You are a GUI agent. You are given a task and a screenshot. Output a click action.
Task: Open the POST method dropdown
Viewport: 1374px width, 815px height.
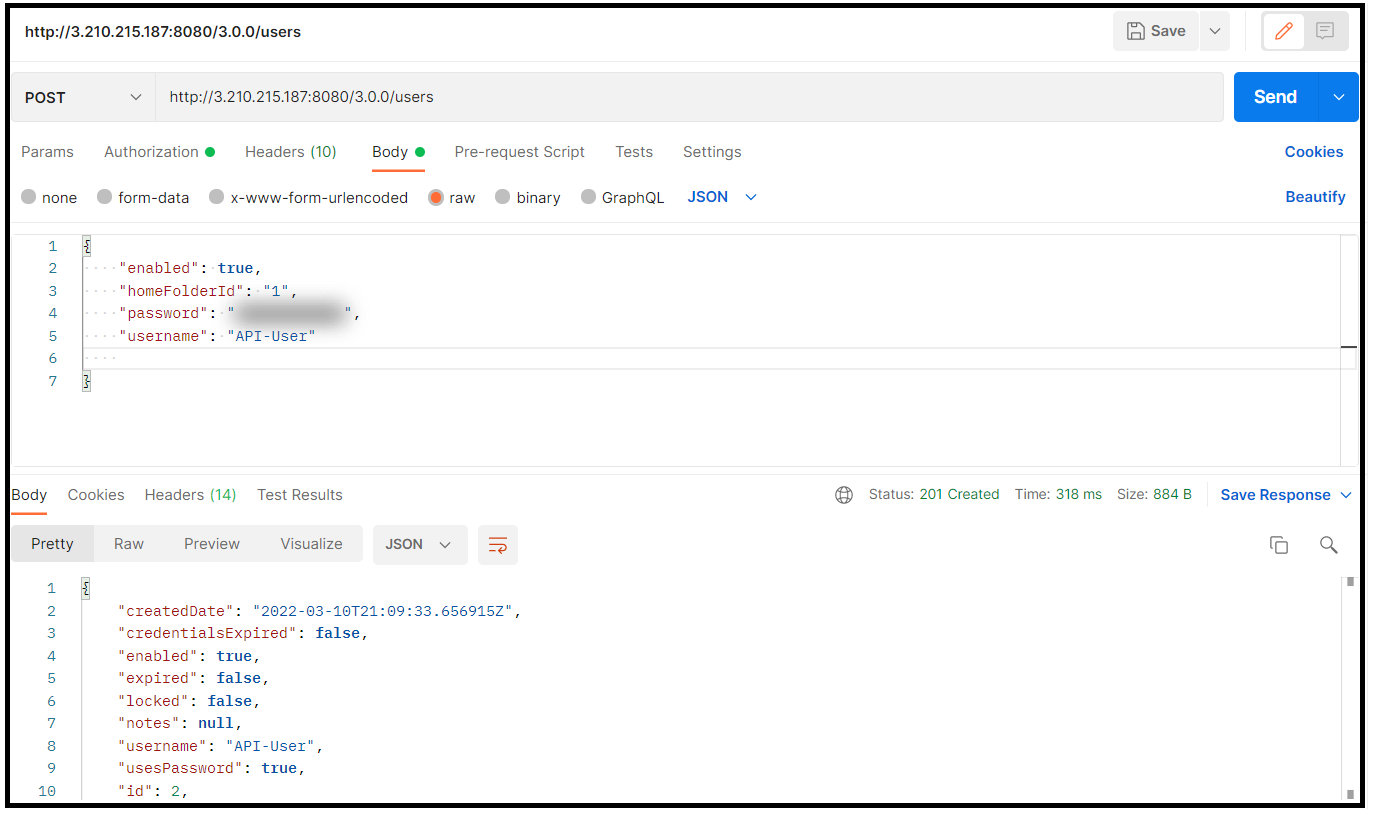(83, 97)
